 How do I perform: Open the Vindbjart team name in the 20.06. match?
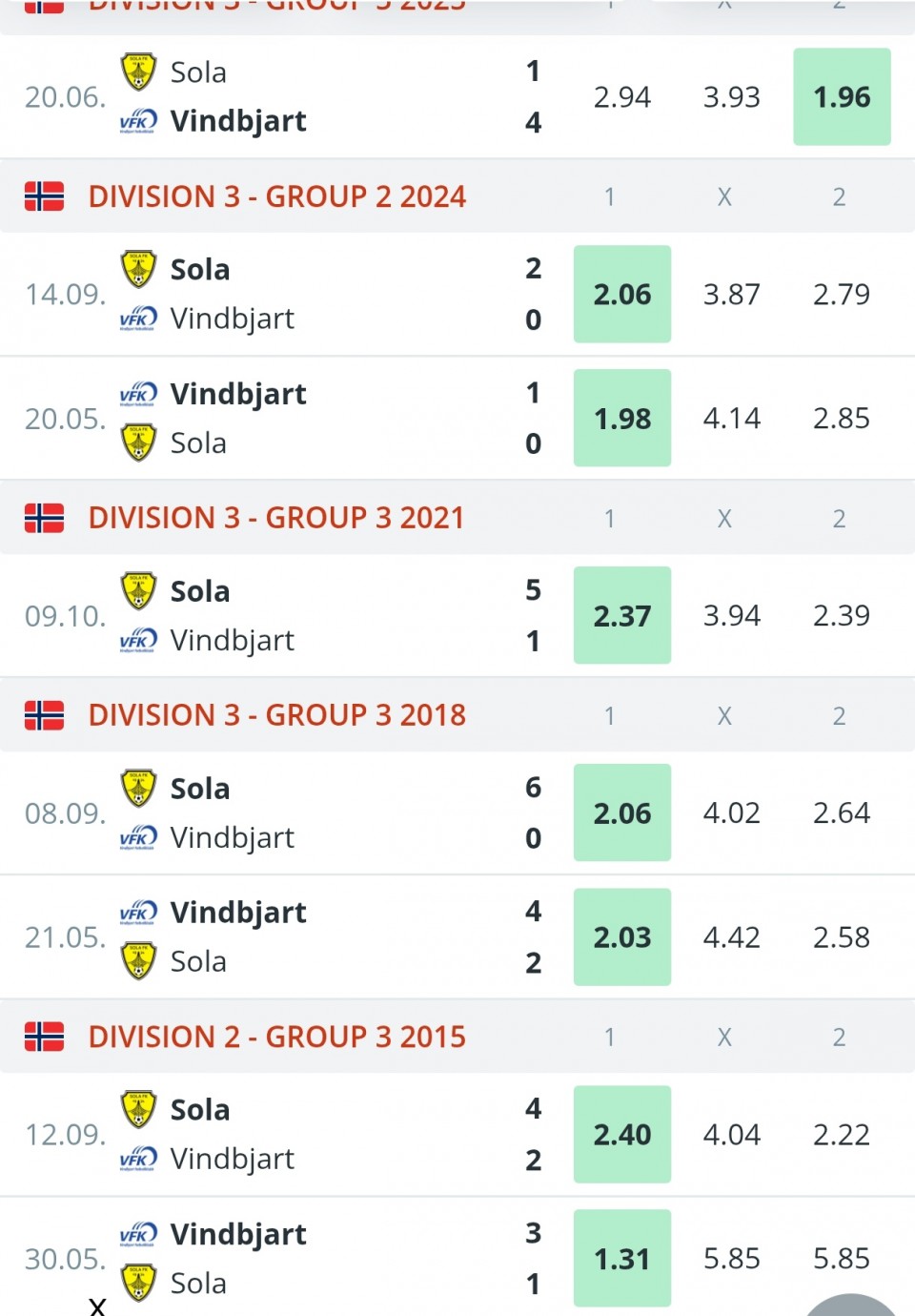[x=238, y=121]
